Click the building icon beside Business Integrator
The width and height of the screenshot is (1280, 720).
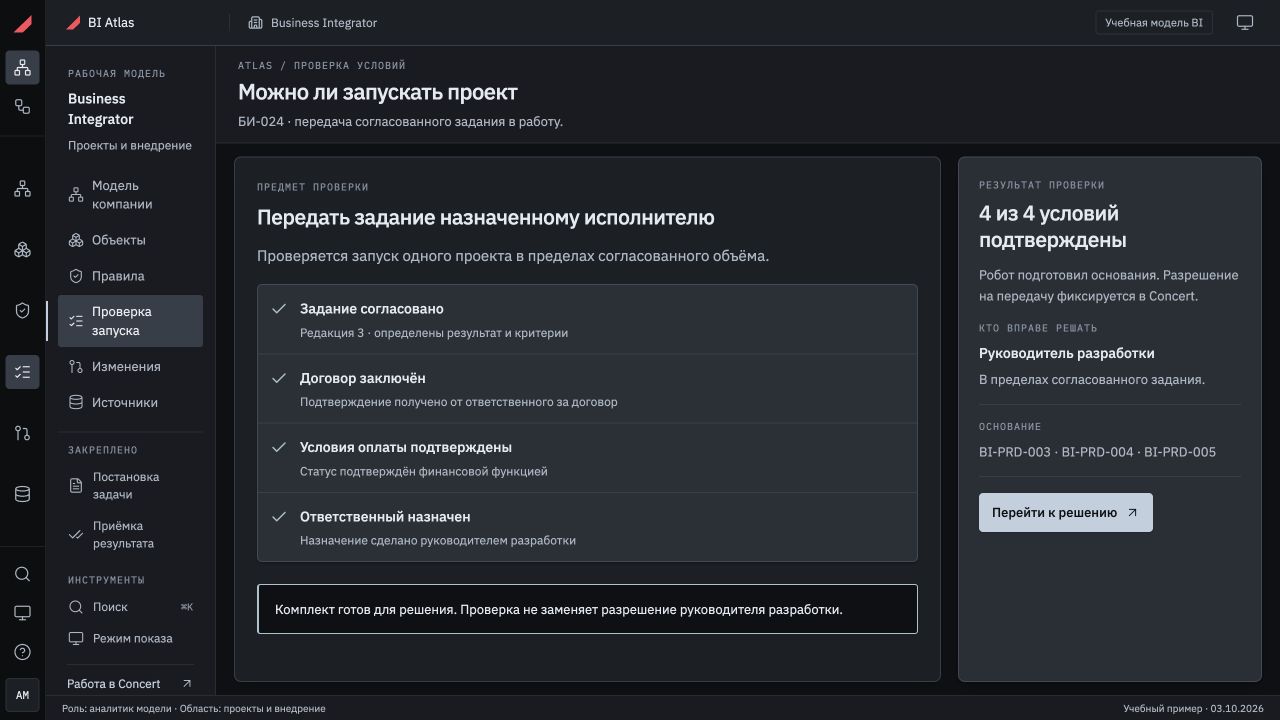(x=255, y=23)
